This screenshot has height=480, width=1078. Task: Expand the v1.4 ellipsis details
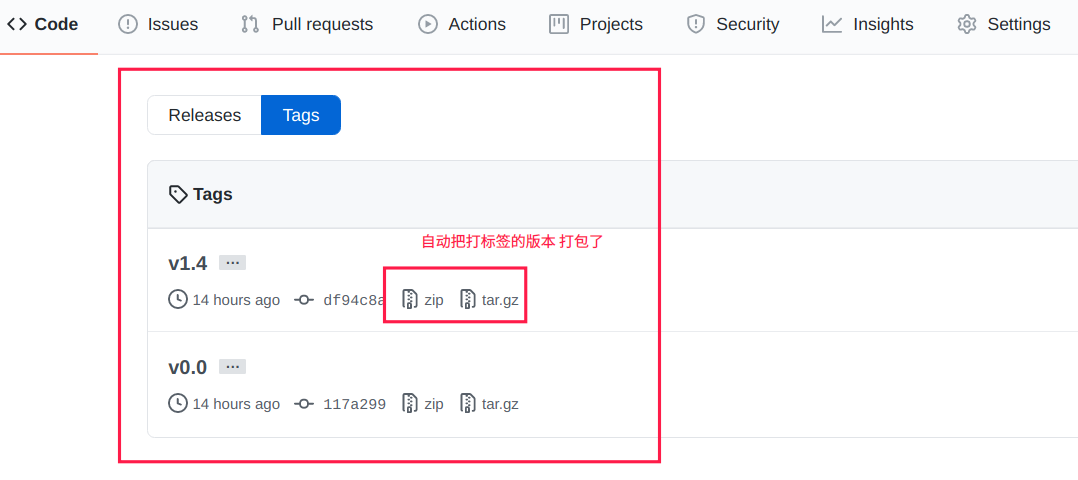232,263
